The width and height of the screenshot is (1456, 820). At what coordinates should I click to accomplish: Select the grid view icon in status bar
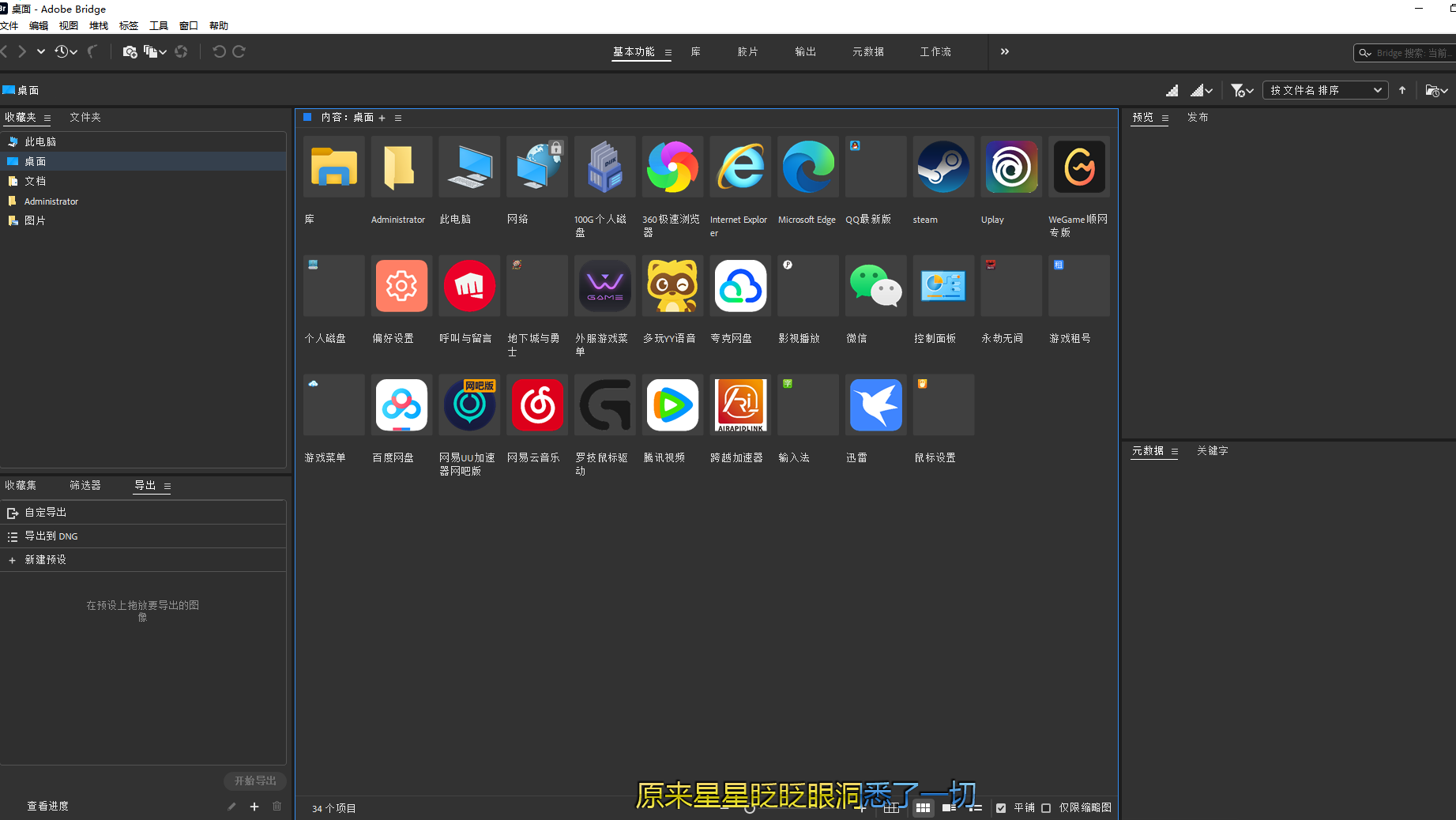click(x=923, y=808)
